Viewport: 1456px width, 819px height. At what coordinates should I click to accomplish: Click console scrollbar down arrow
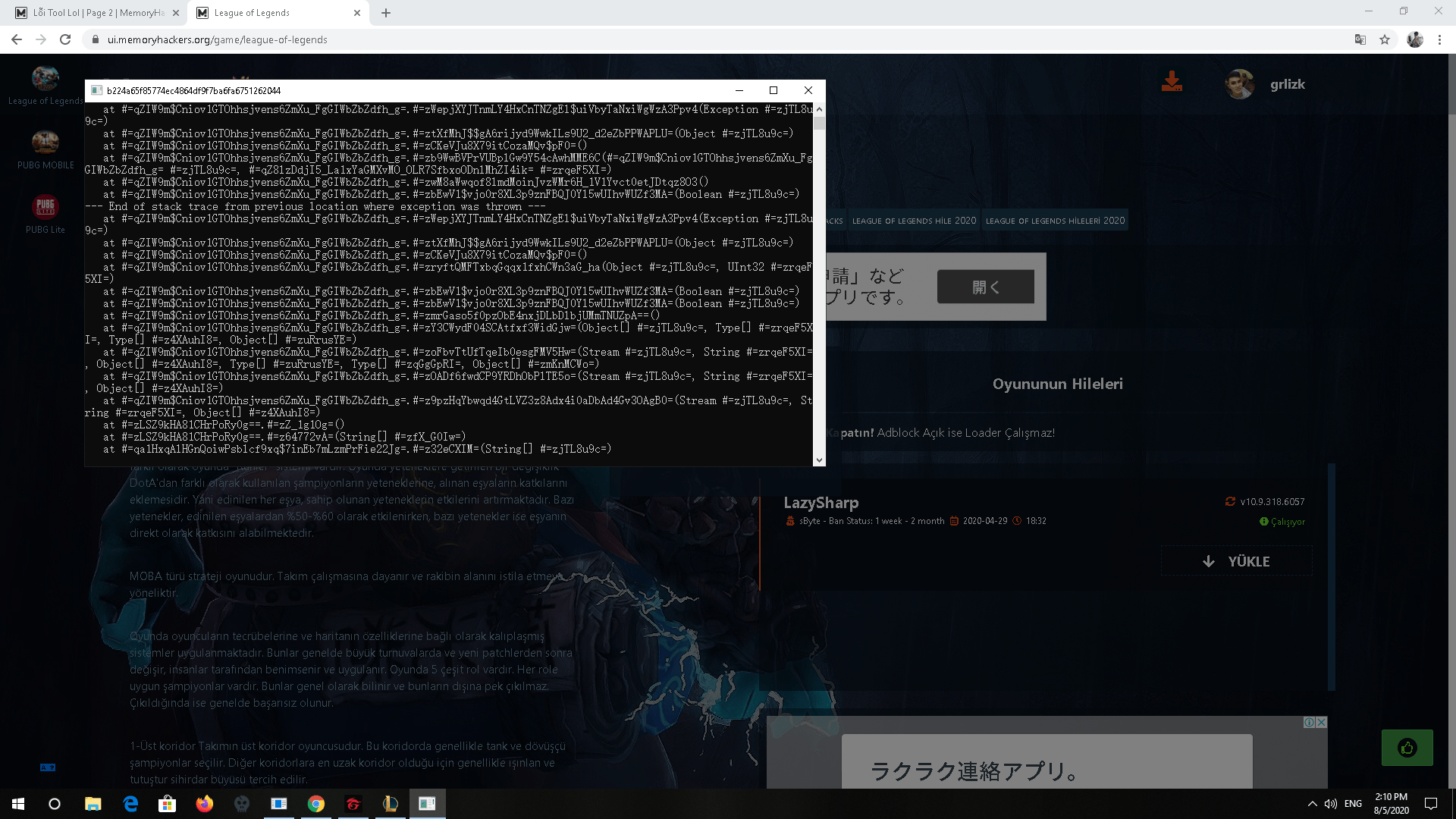819,460
